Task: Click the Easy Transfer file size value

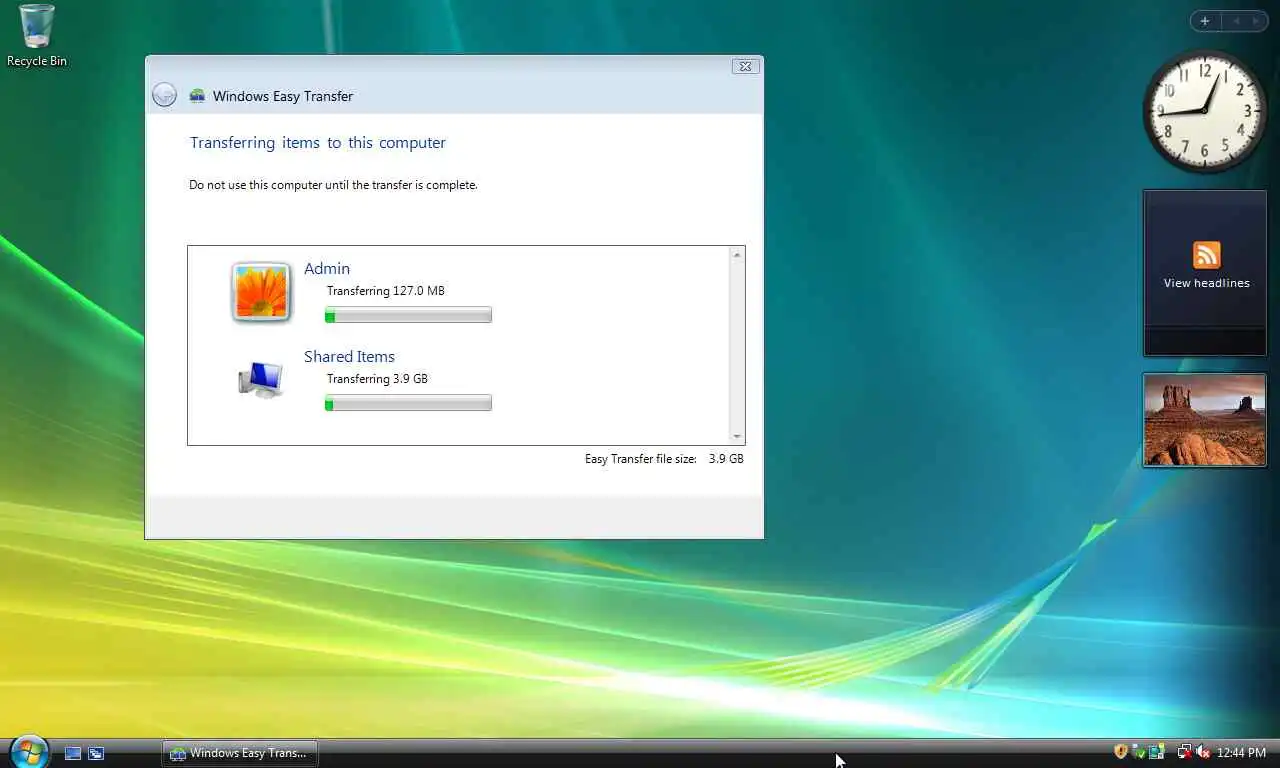Action: [x=726, y=459]
